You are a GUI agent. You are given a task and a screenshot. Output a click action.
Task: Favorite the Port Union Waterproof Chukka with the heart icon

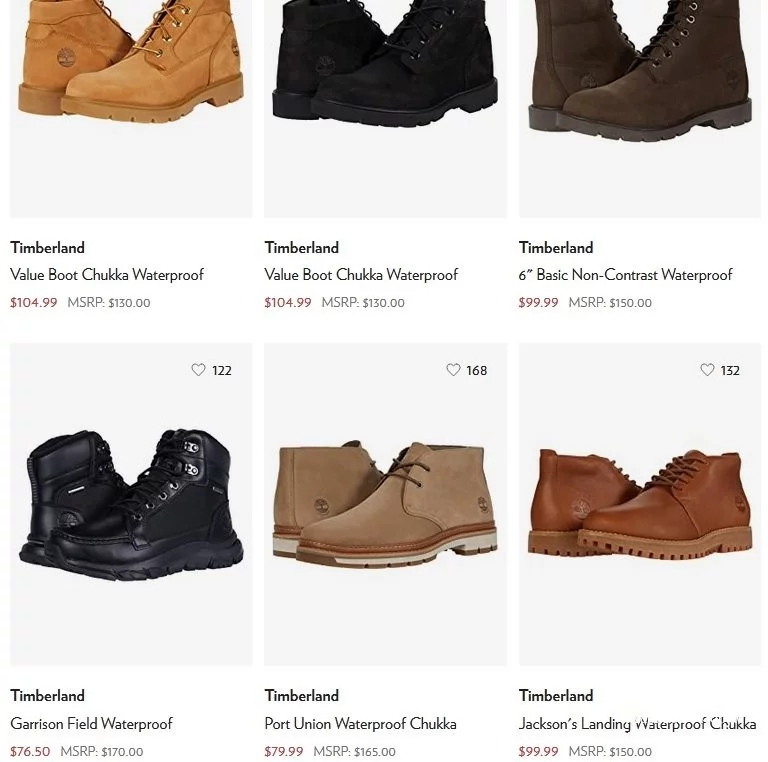[453, 370]
